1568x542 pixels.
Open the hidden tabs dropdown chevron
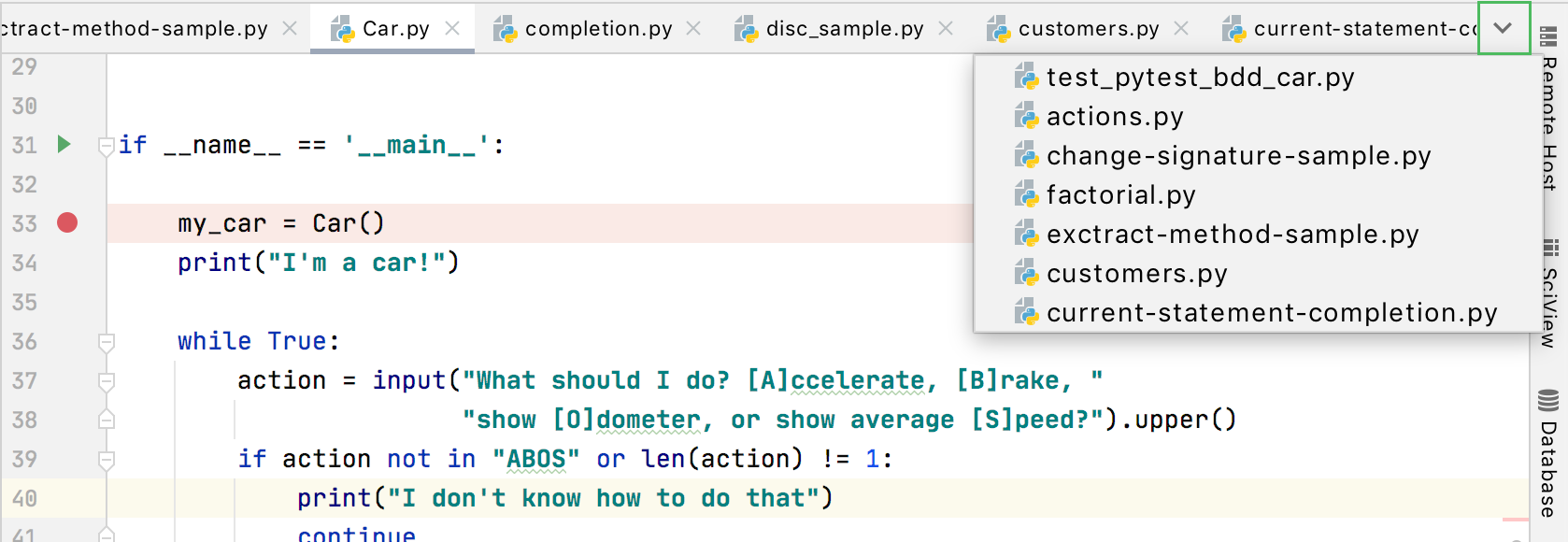(1503, 28)
